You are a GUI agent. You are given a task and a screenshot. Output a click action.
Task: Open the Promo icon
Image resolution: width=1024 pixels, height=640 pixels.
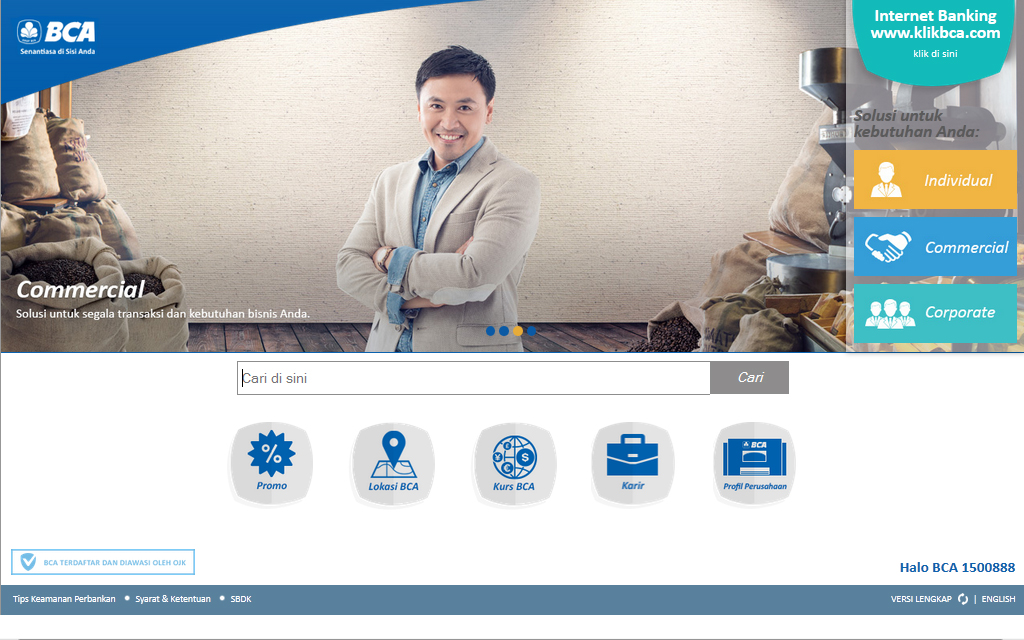point(271,464)
